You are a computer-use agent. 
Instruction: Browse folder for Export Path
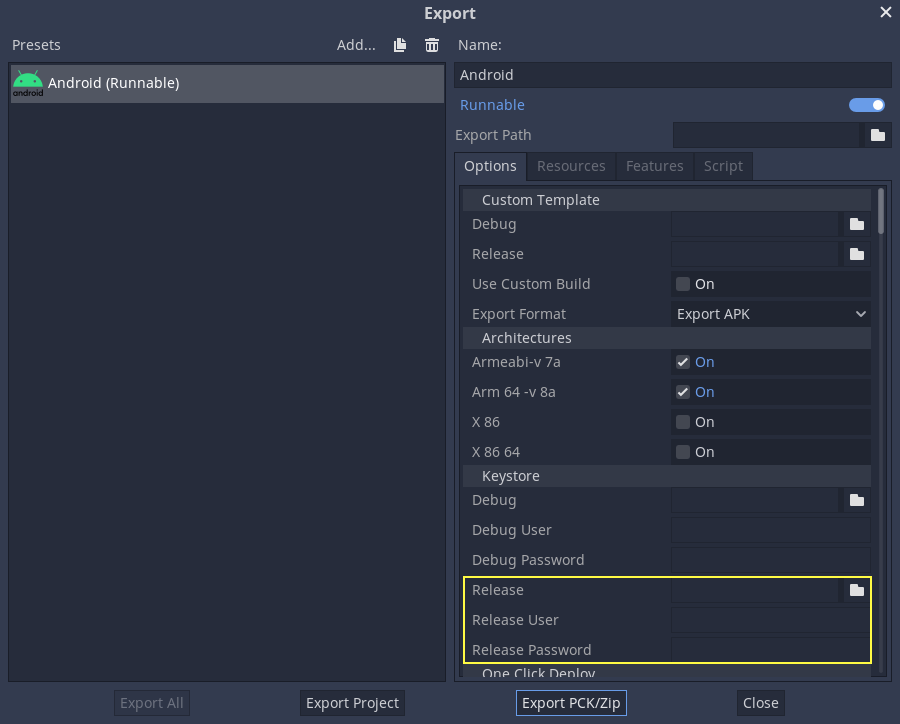(x=877, y=135)
